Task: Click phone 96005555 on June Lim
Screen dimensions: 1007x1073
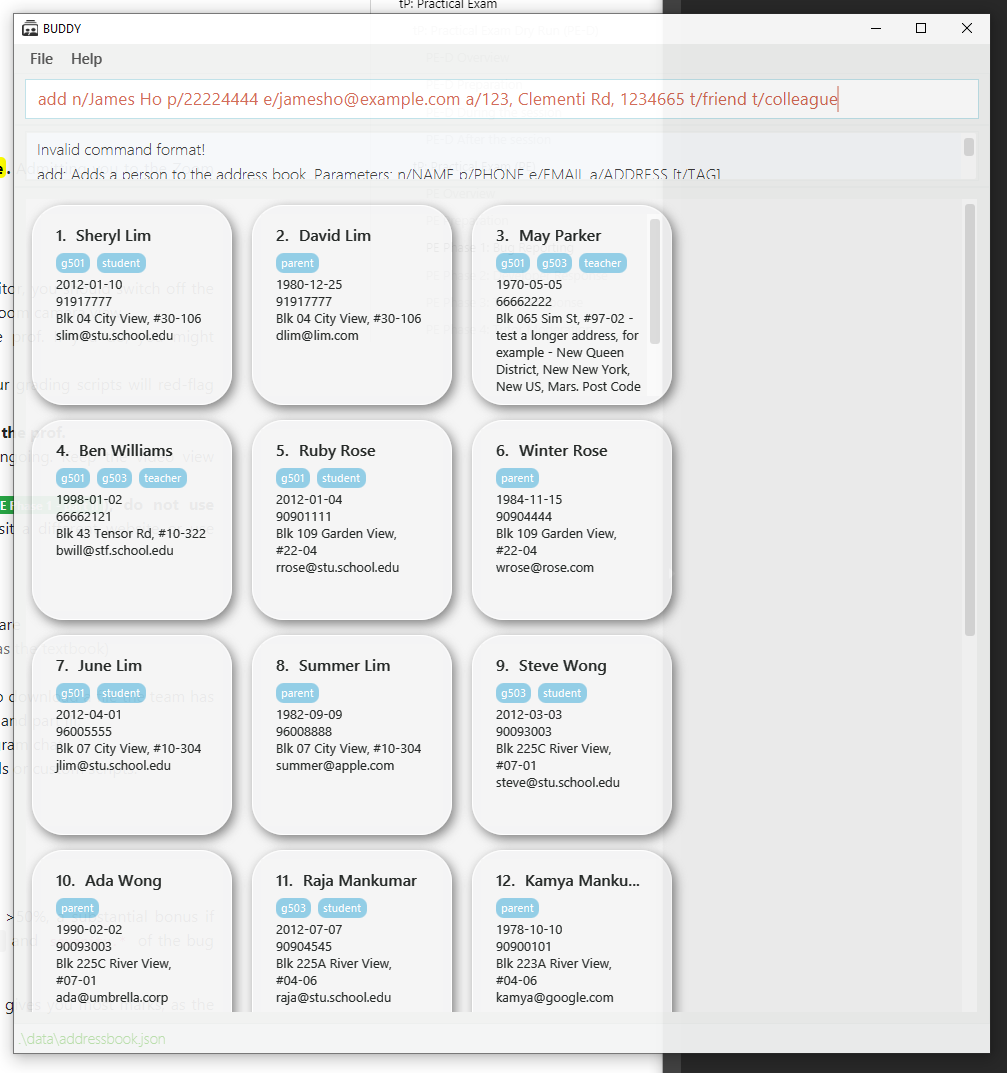Action: point(83,731)
